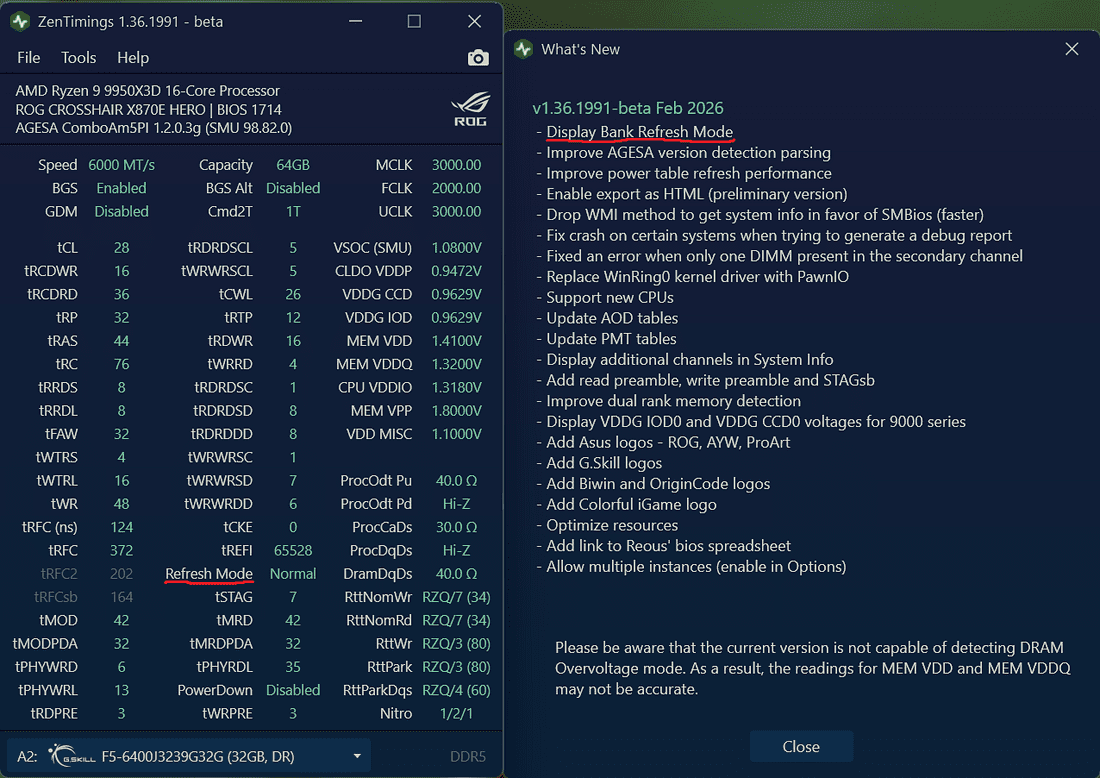Click the DRAM Overvoltage warning paragraph
The height and width of the screenshot is (778, 1100).
[x=812, y=668]
